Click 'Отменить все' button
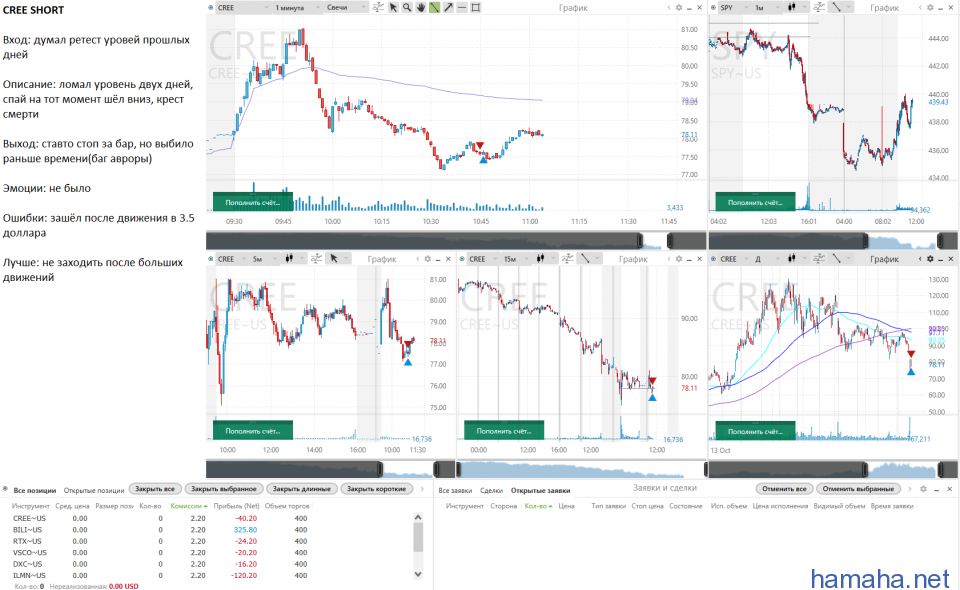The width and height of the screenshot is (960, 590). [784, 489]
